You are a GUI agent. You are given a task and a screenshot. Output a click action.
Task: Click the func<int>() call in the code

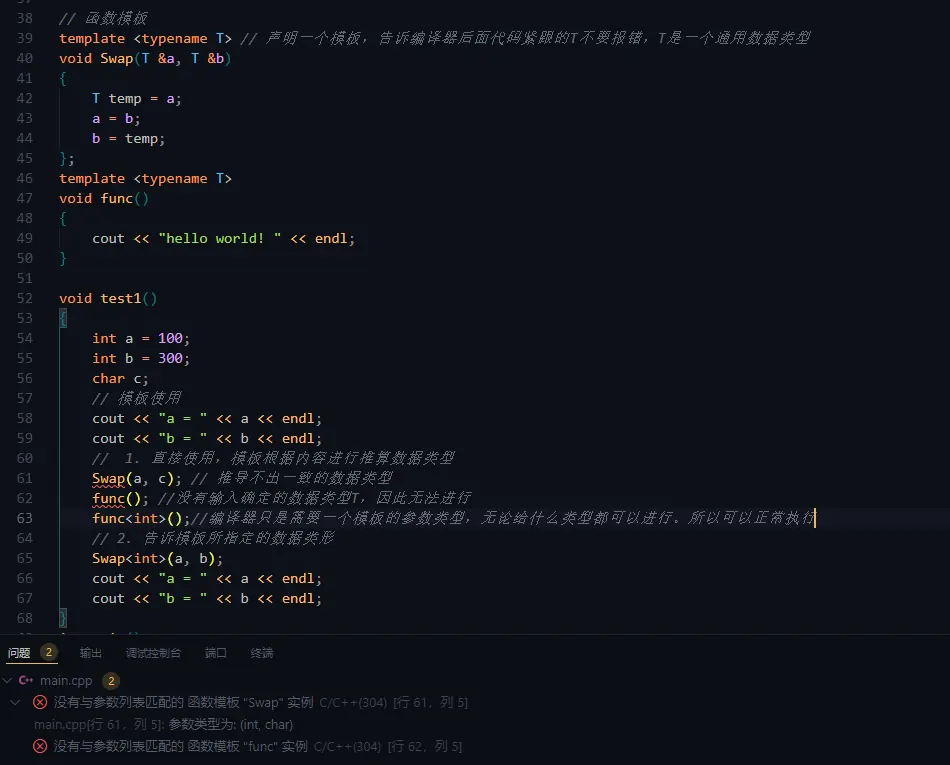click(x=141, y=518)
